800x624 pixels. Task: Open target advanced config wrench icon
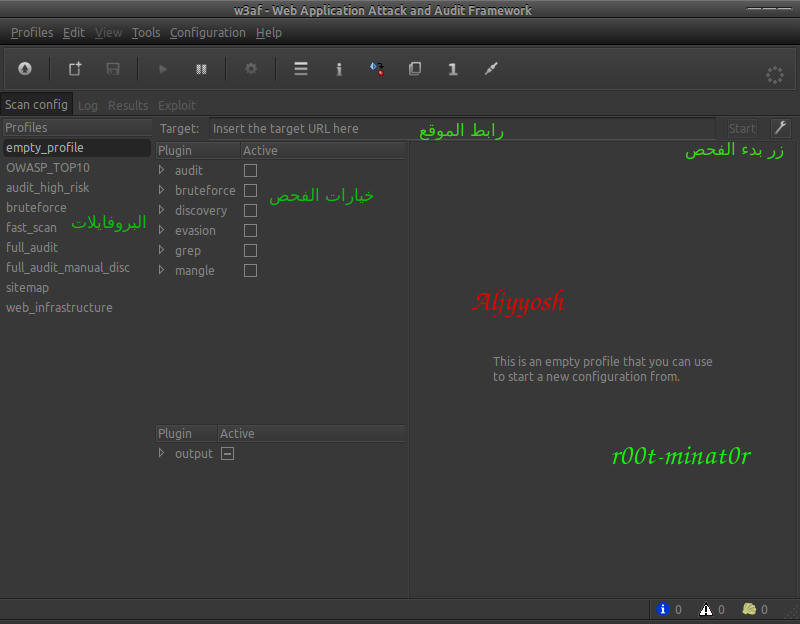click(x=781, y=128)
